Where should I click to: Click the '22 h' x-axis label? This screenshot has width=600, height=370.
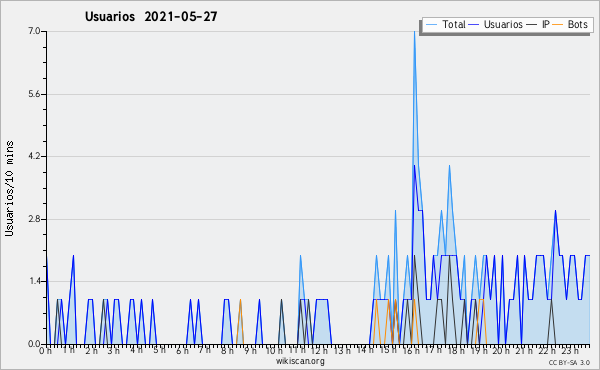[547, 350]
